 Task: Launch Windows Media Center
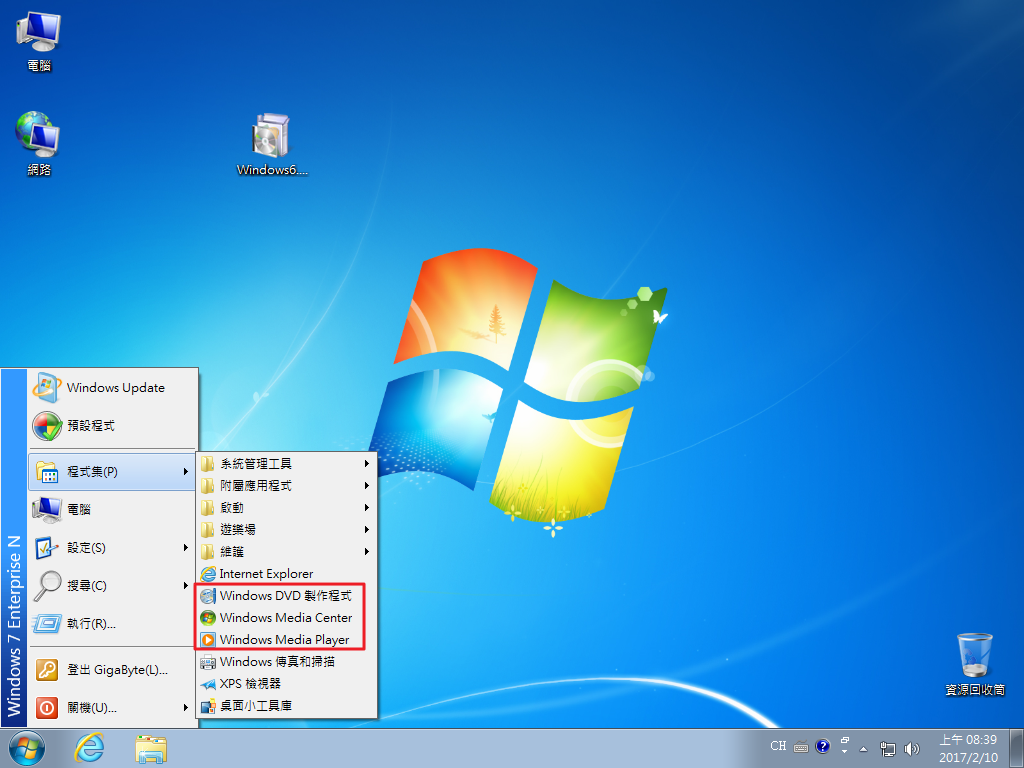(x=285, y=618)
